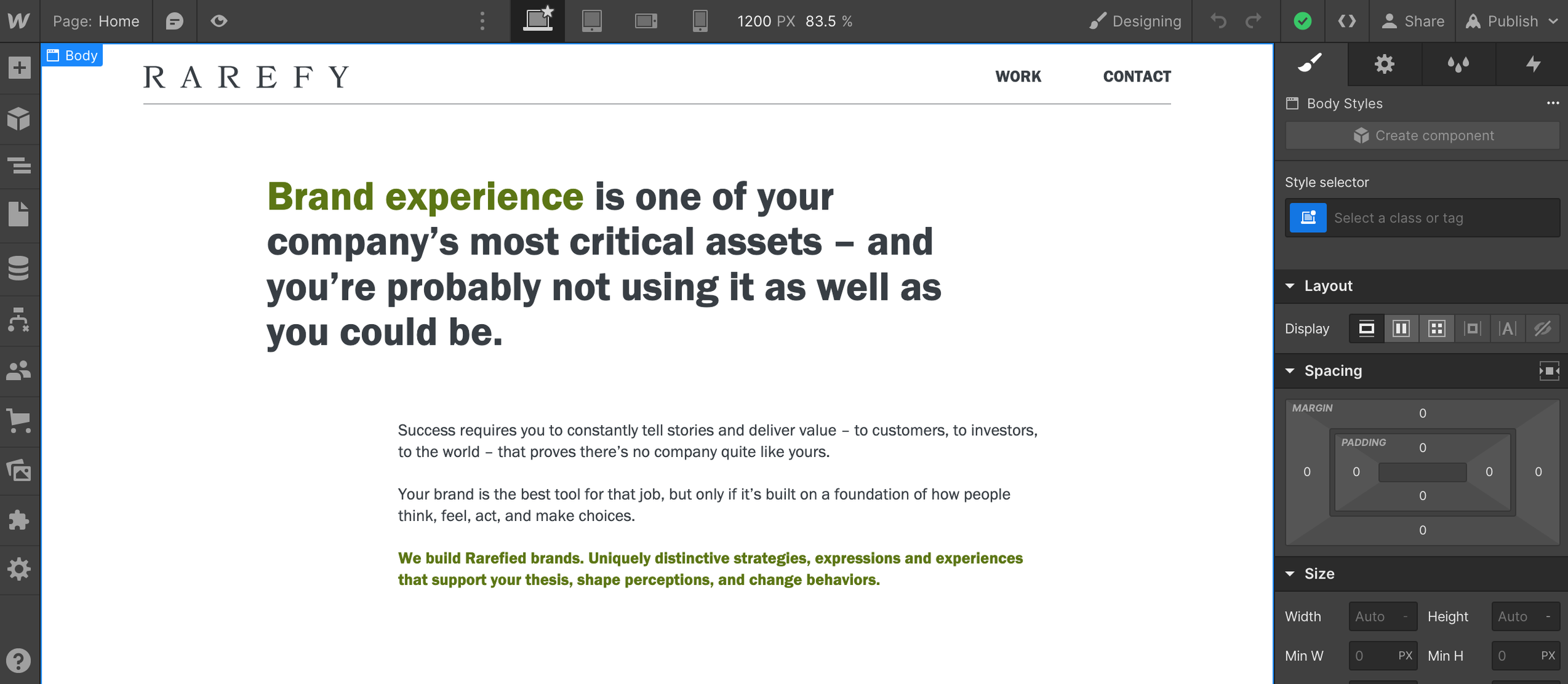Click the style selector class field
The height and width of the screenshot is (684, 1568).
pyautogui.click(x=1443, y=218)
